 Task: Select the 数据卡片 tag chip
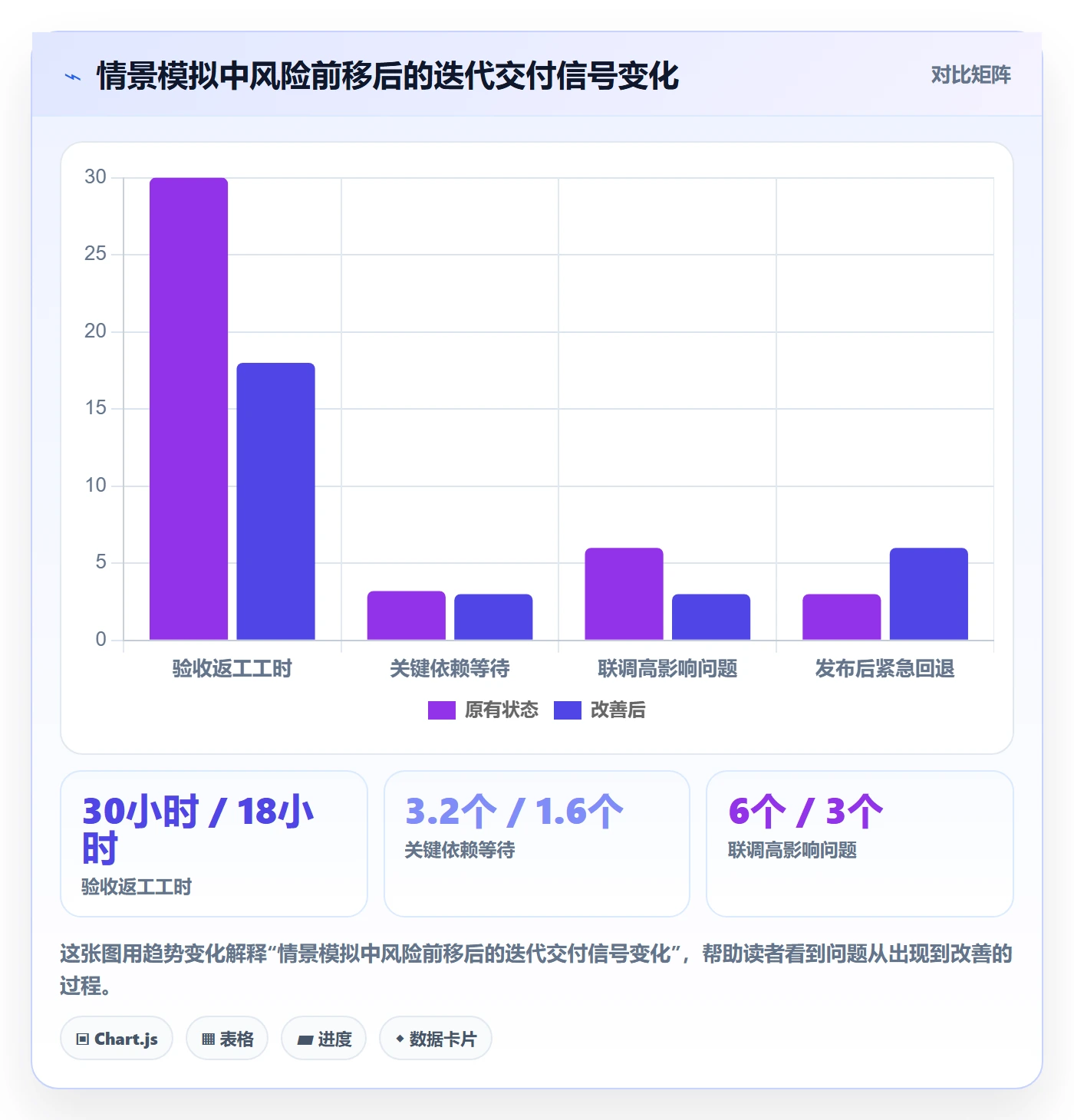(436, 1039)
